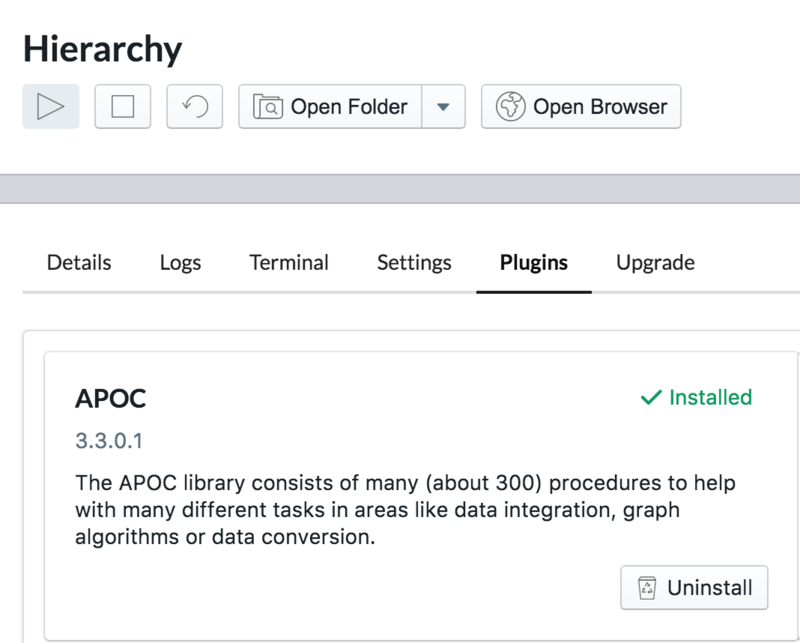Click the APOC plugin title
The image size is (800, 643).
(111, 398)
